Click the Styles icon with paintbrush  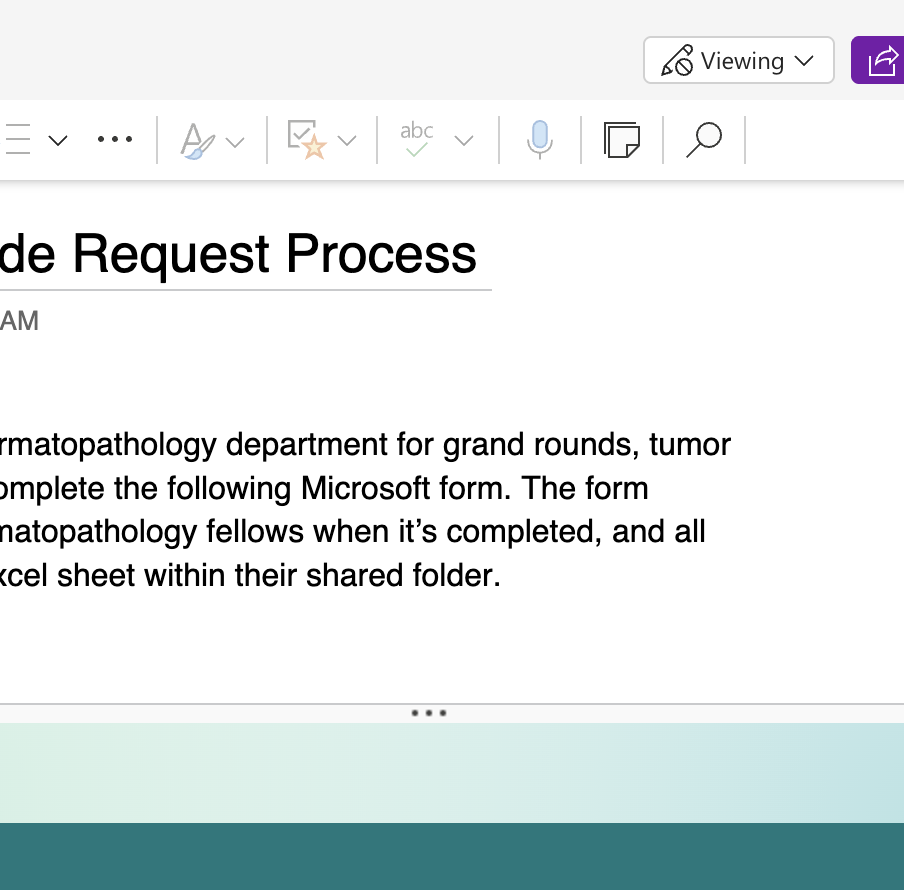(x=198, y=141)
